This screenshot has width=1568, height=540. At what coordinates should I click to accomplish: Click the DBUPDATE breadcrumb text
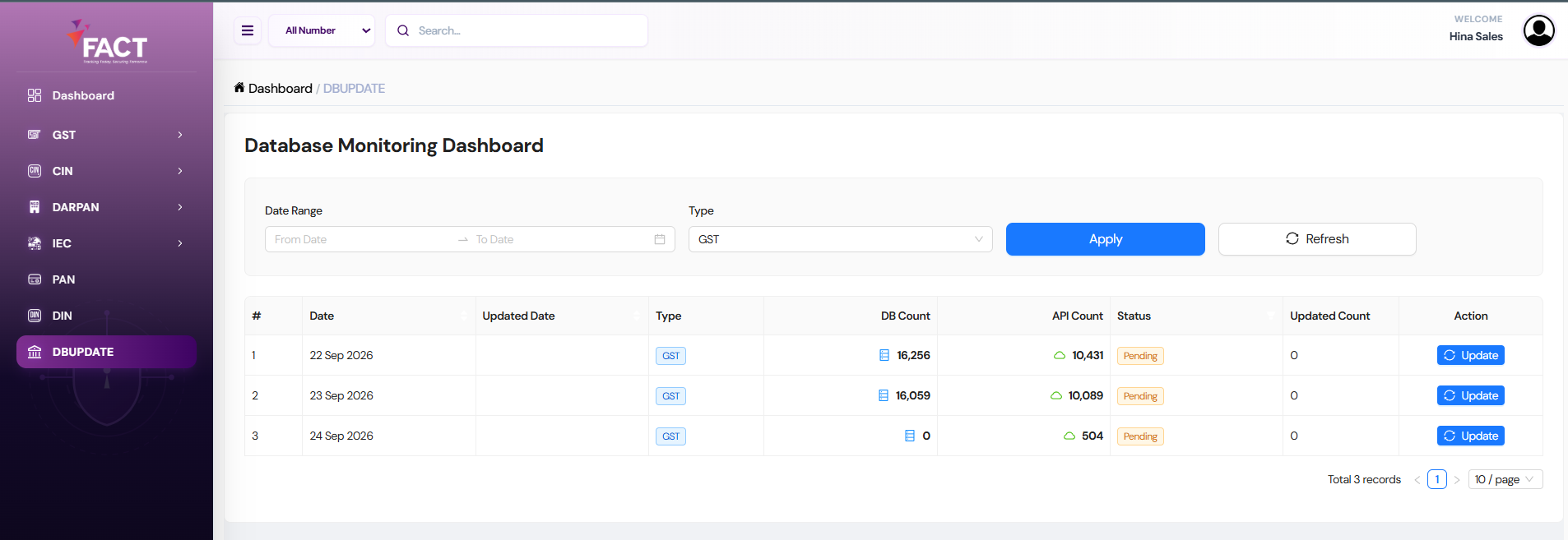point(354,88)
